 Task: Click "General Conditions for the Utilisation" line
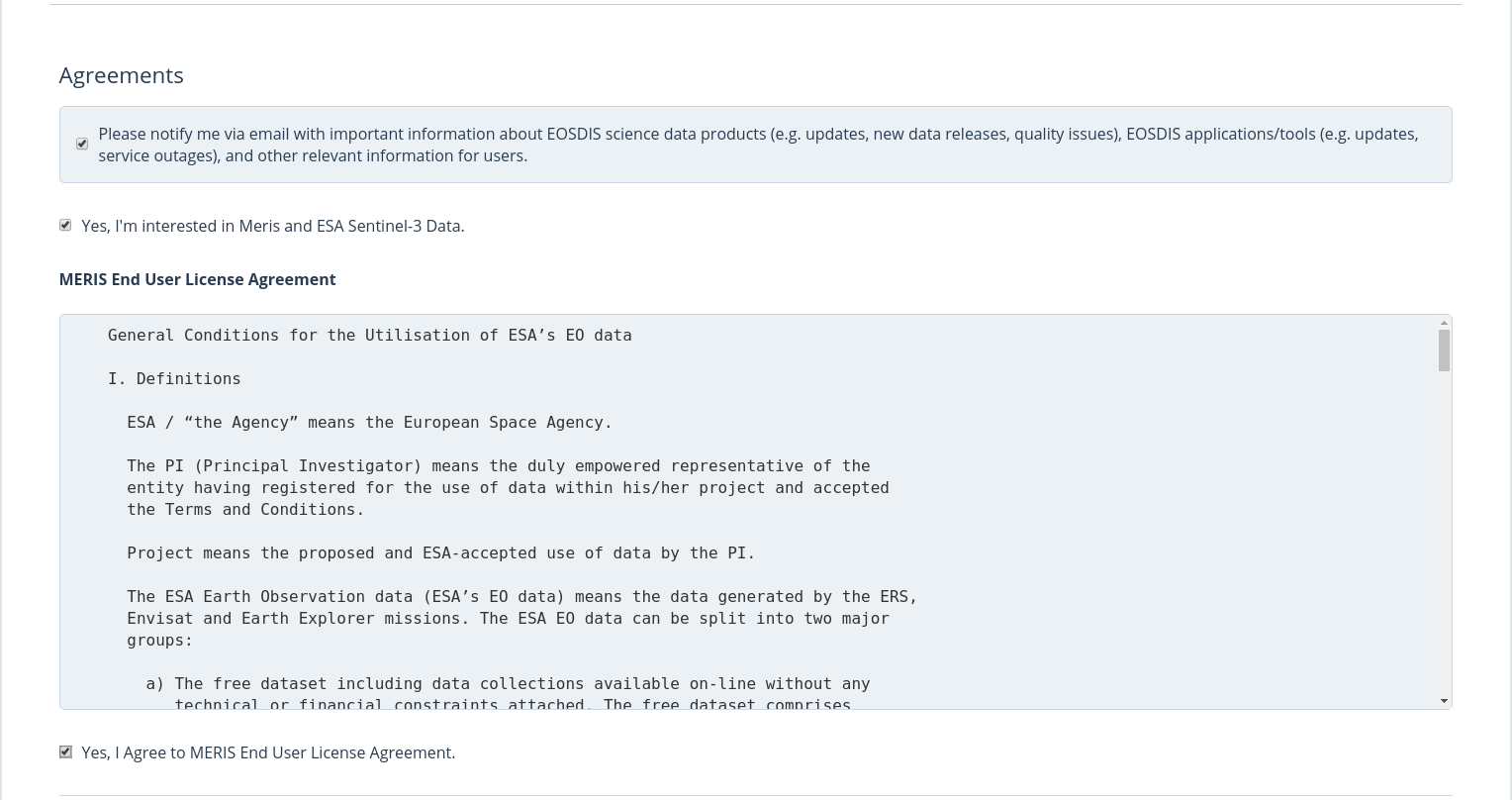tap(369, 335)
